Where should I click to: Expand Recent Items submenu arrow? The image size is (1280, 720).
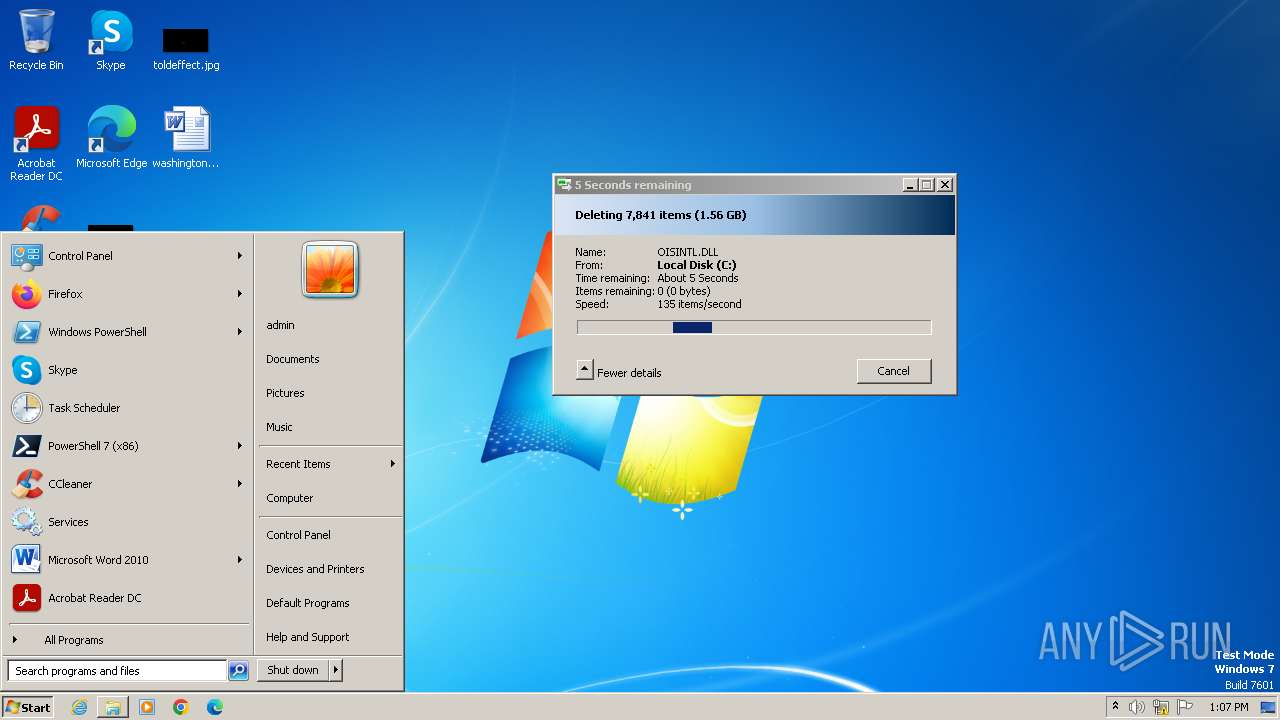coord(393,464)
